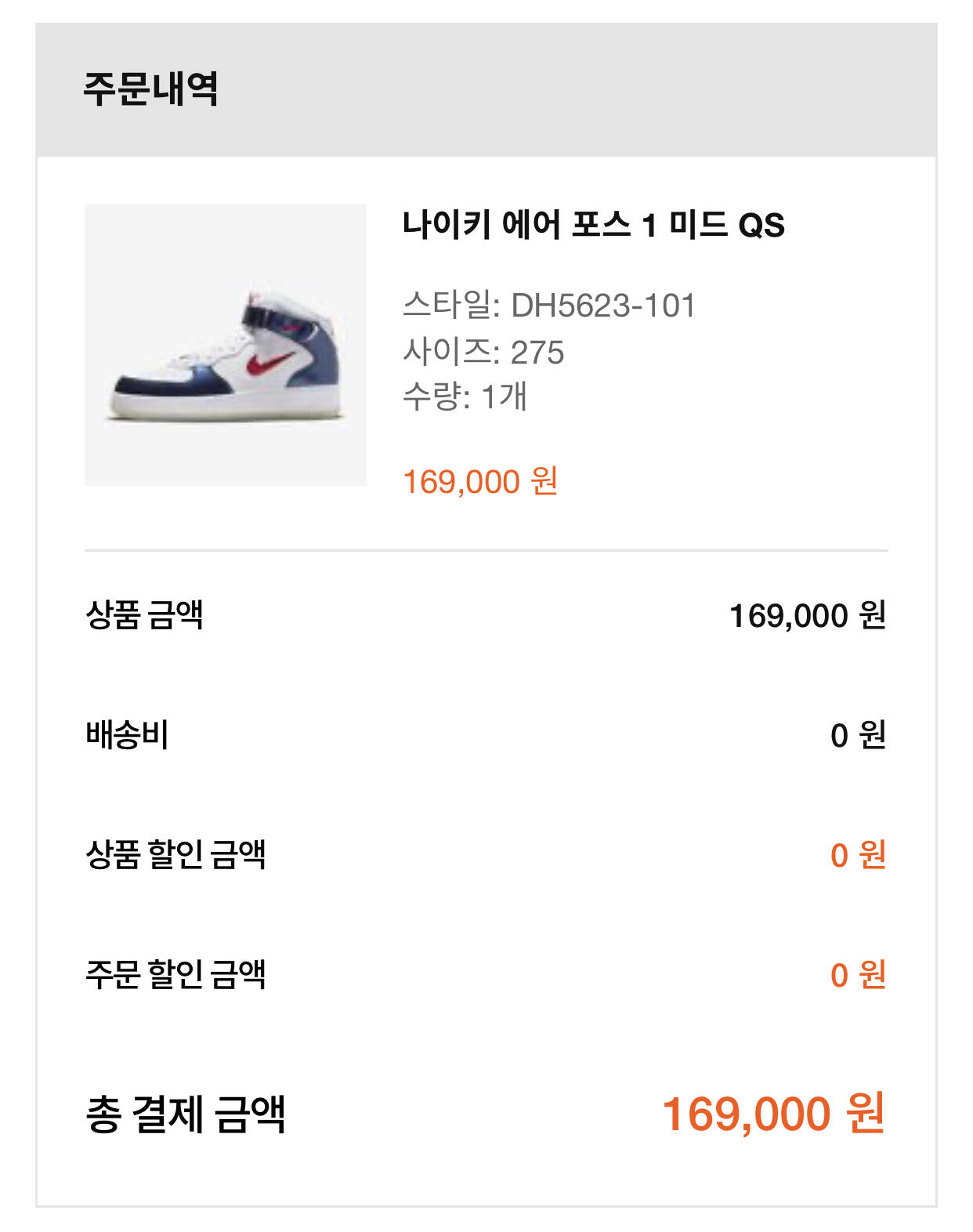Viewport: 973px width, 1232px height.
Task: Open product name 나이키 에어 포스 1 미드 QS
Action: tap(593, 226)
